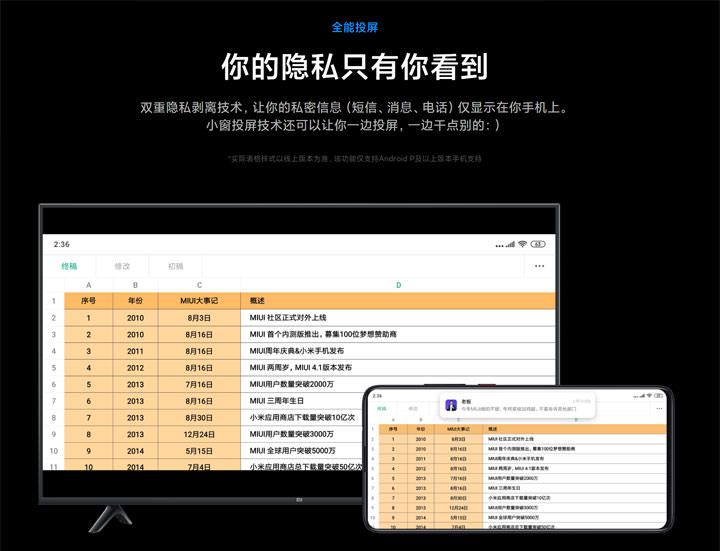Click the 8月30日 cell on the TV
720x551 pixels.
coord(199,418)
